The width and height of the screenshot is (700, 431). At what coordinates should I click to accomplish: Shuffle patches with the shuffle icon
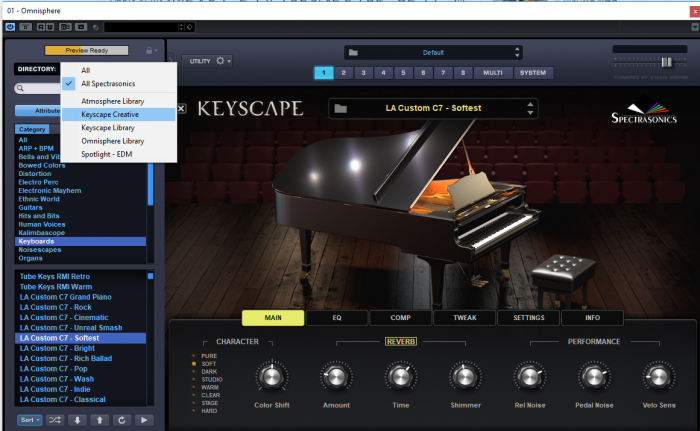coord(55,420)
